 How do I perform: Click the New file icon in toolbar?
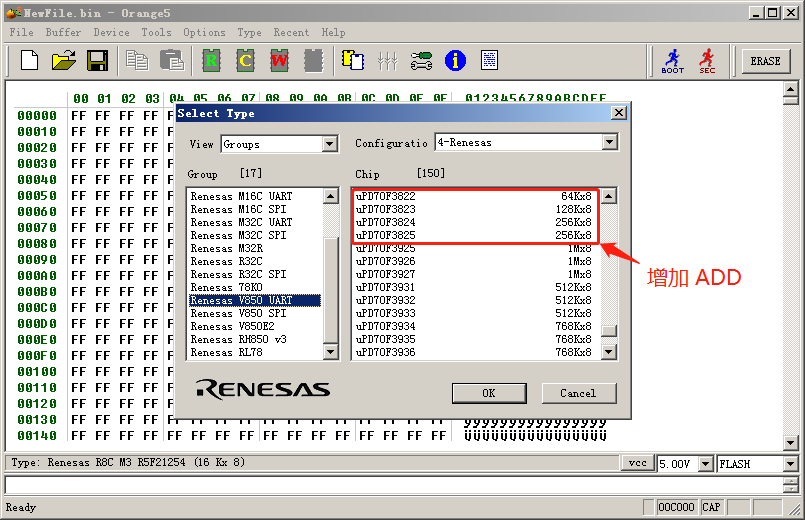tap(30, 61)
